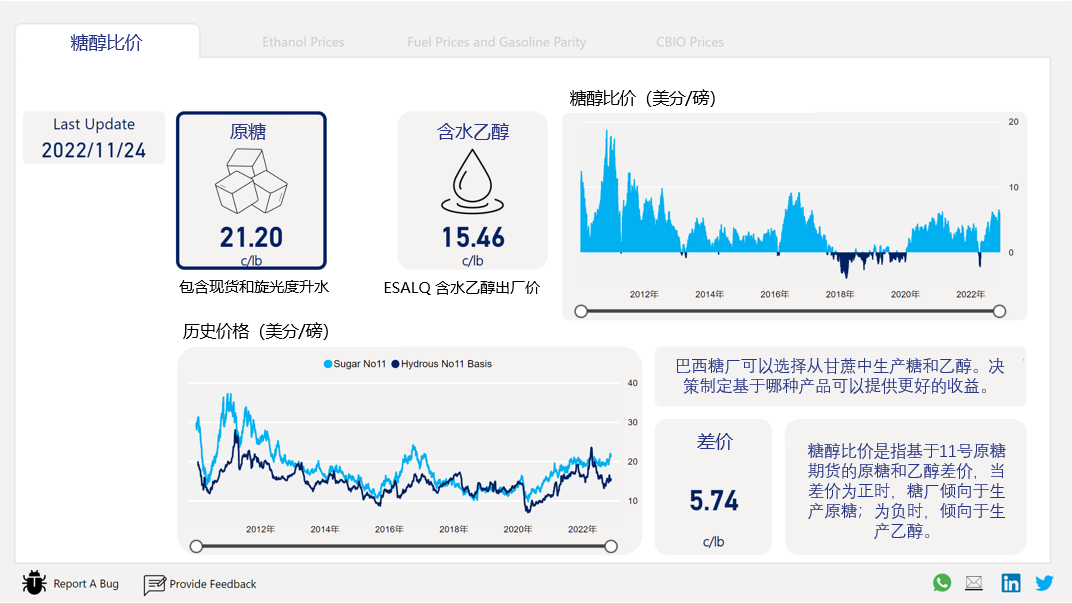Open the WhatsApp share icon

click(942, 582)
